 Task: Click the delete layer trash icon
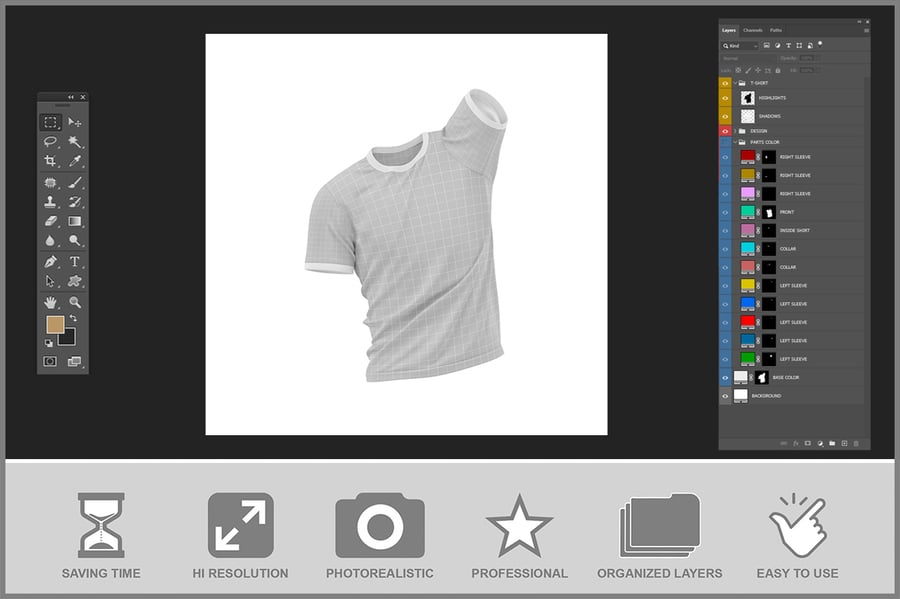(x=857, y=443)
